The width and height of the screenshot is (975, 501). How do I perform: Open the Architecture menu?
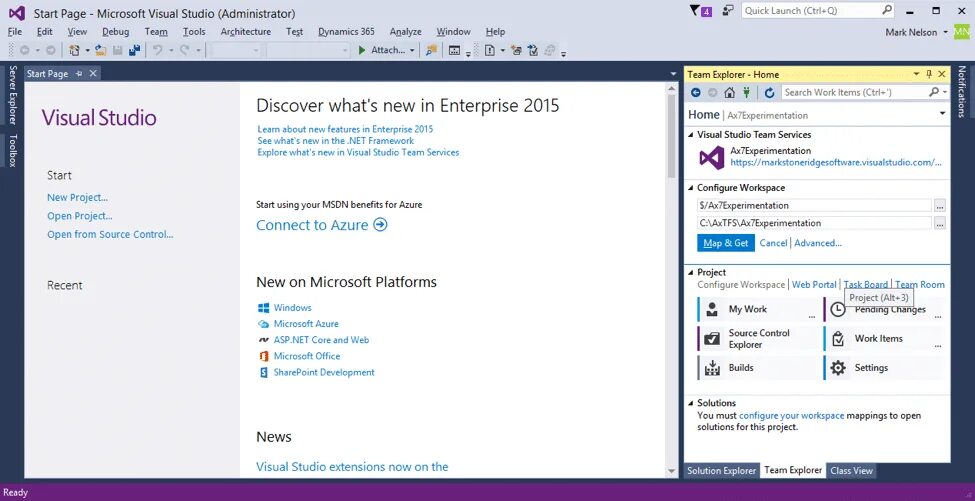pyautogui.click(x=246, y=32)
